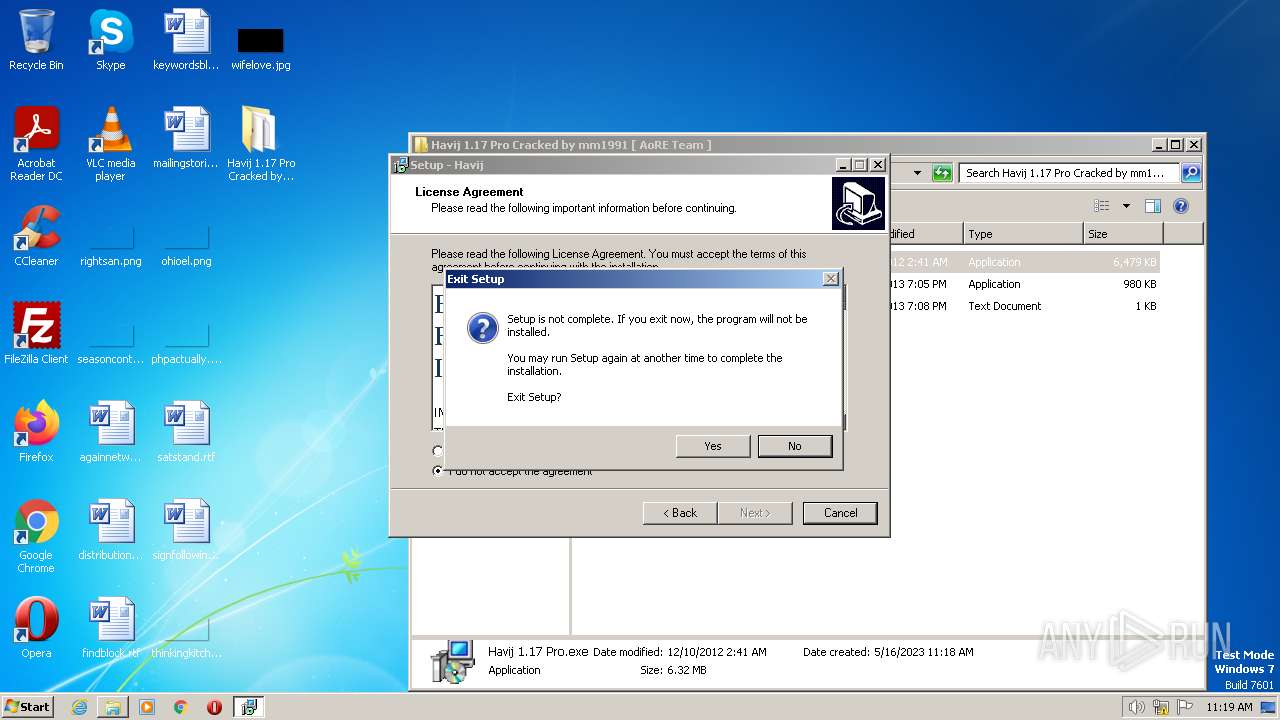Launch Firefox shortcut
This screenshot has width=1280, height=720.
pos(36,432)
